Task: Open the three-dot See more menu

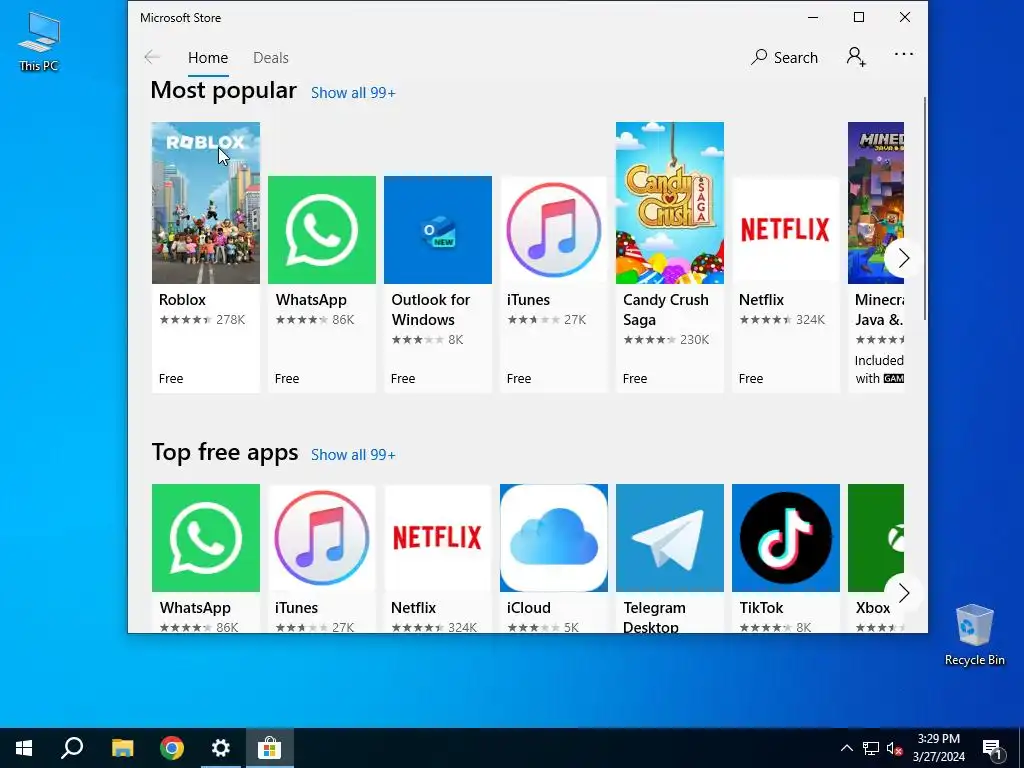Action: pyautogui.click(x=904, y=54)
